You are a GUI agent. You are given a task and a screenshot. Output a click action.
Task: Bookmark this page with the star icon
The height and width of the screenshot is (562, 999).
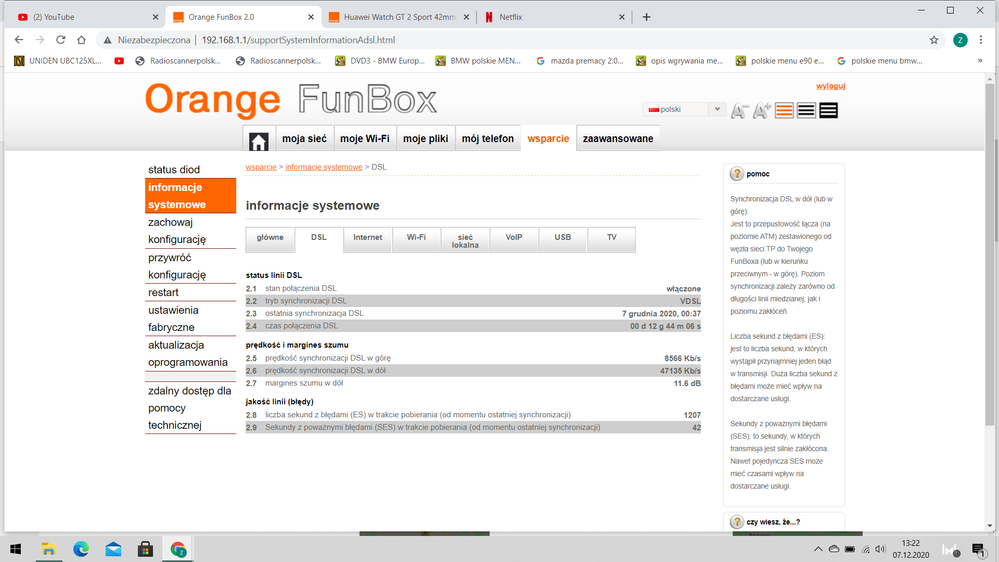(934, 40)
